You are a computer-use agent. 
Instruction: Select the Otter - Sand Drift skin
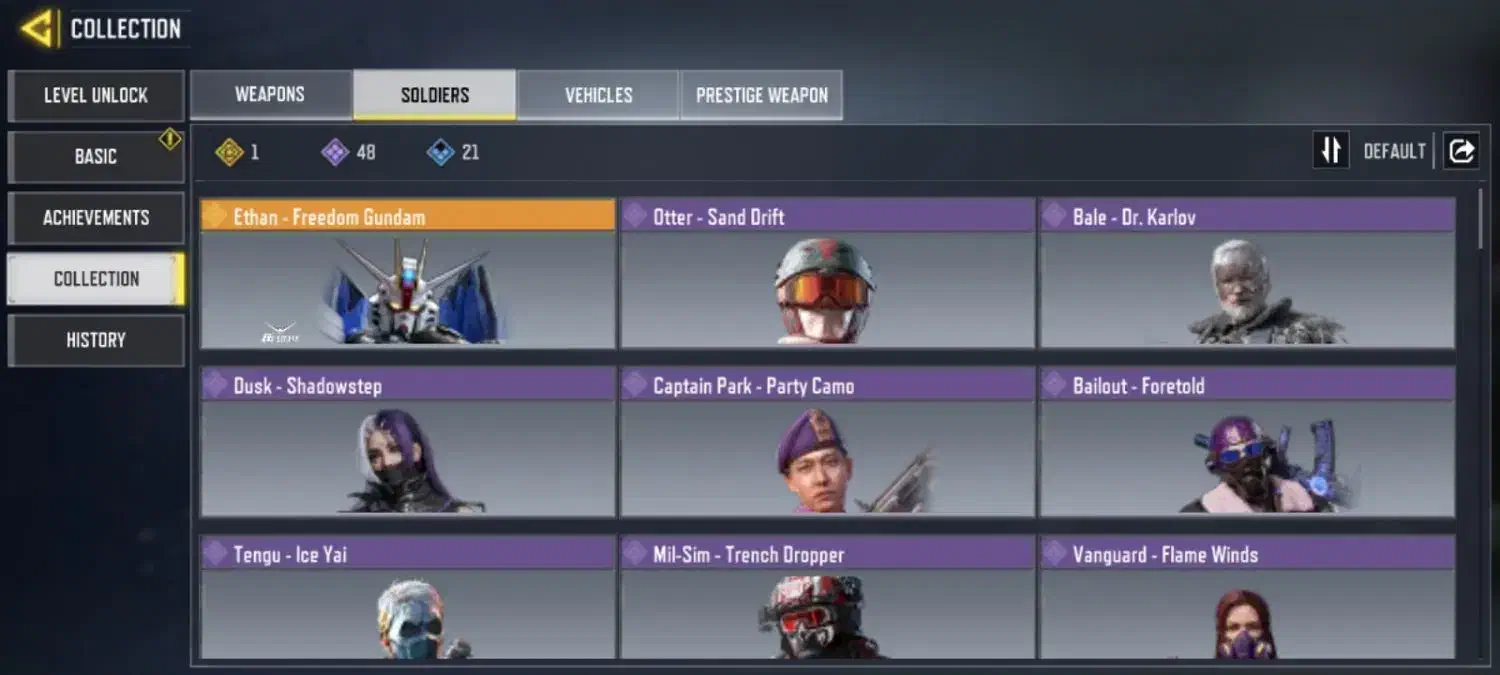[x=828, y=274]
